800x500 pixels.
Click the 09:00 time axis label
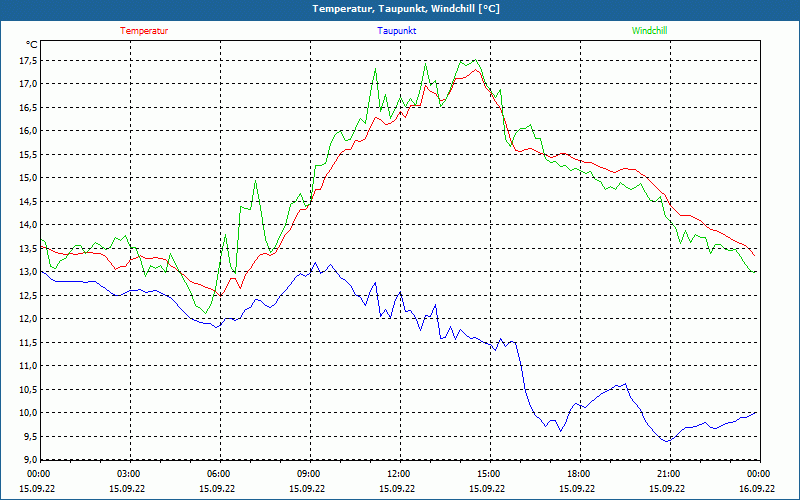[x=308, y=474]
